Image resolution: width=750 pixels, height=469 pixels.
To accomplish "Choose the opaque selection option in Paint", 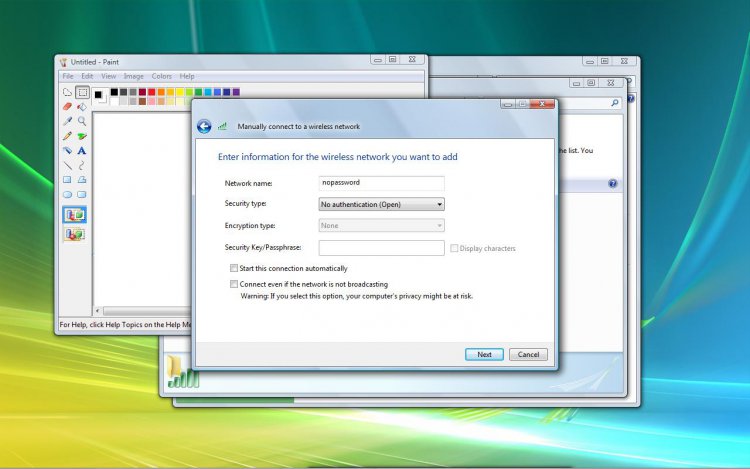I will tap(75, 215).
